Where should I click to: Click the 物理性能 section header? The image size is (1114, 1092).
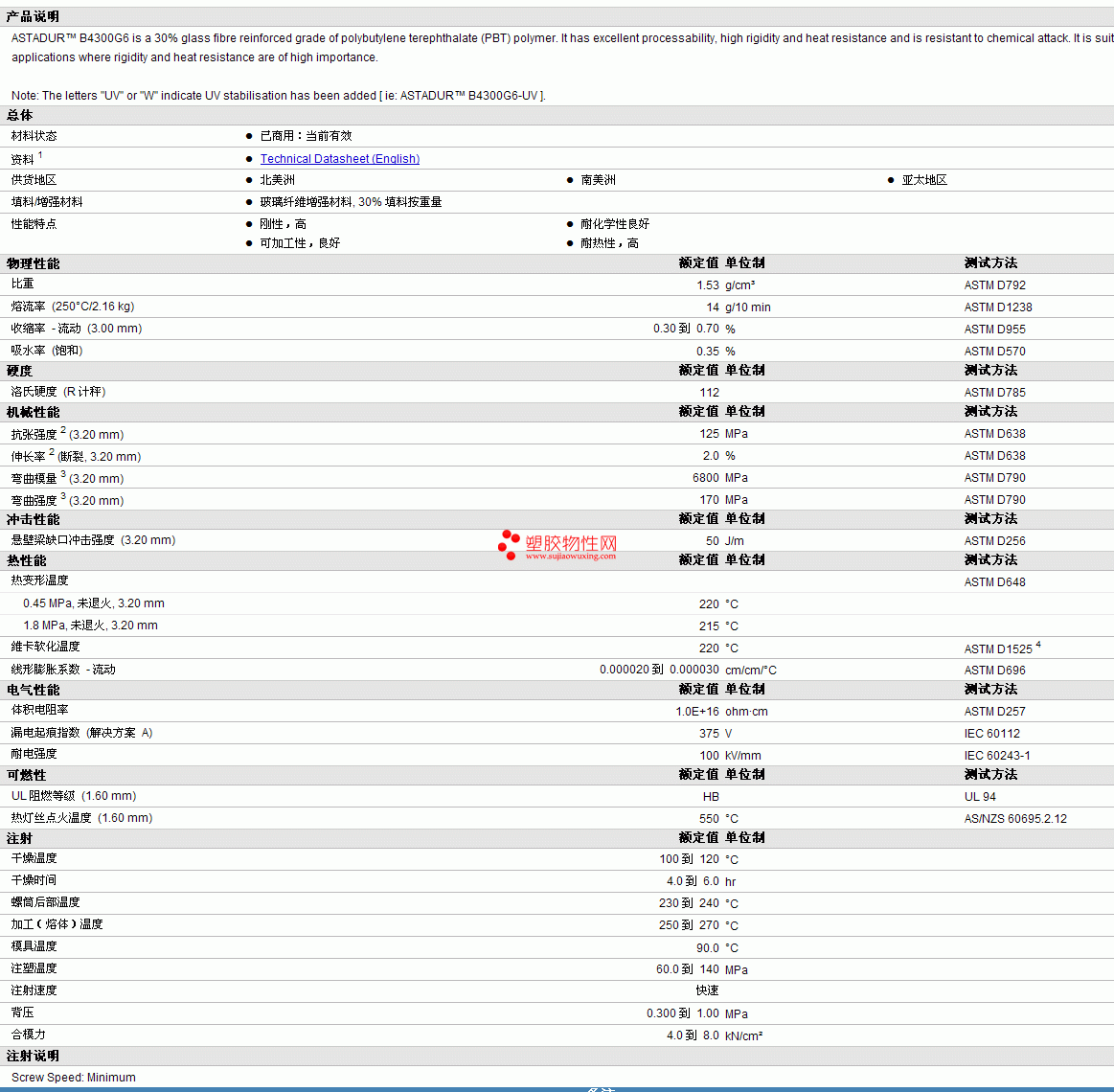tap(33, 263)
